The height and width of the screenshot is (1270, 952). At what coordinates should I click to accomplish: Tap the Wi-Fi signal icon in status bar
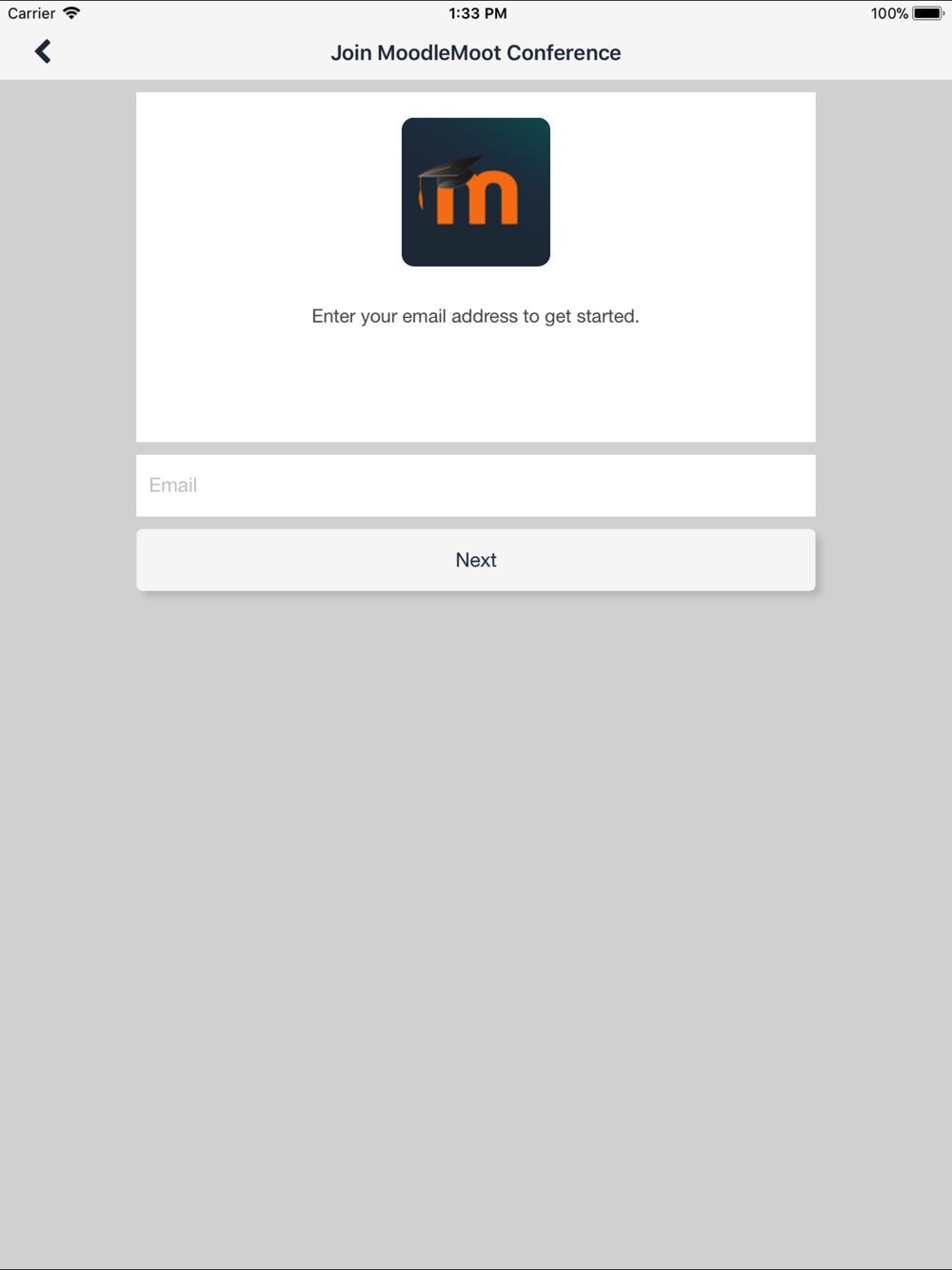point(71,13)
